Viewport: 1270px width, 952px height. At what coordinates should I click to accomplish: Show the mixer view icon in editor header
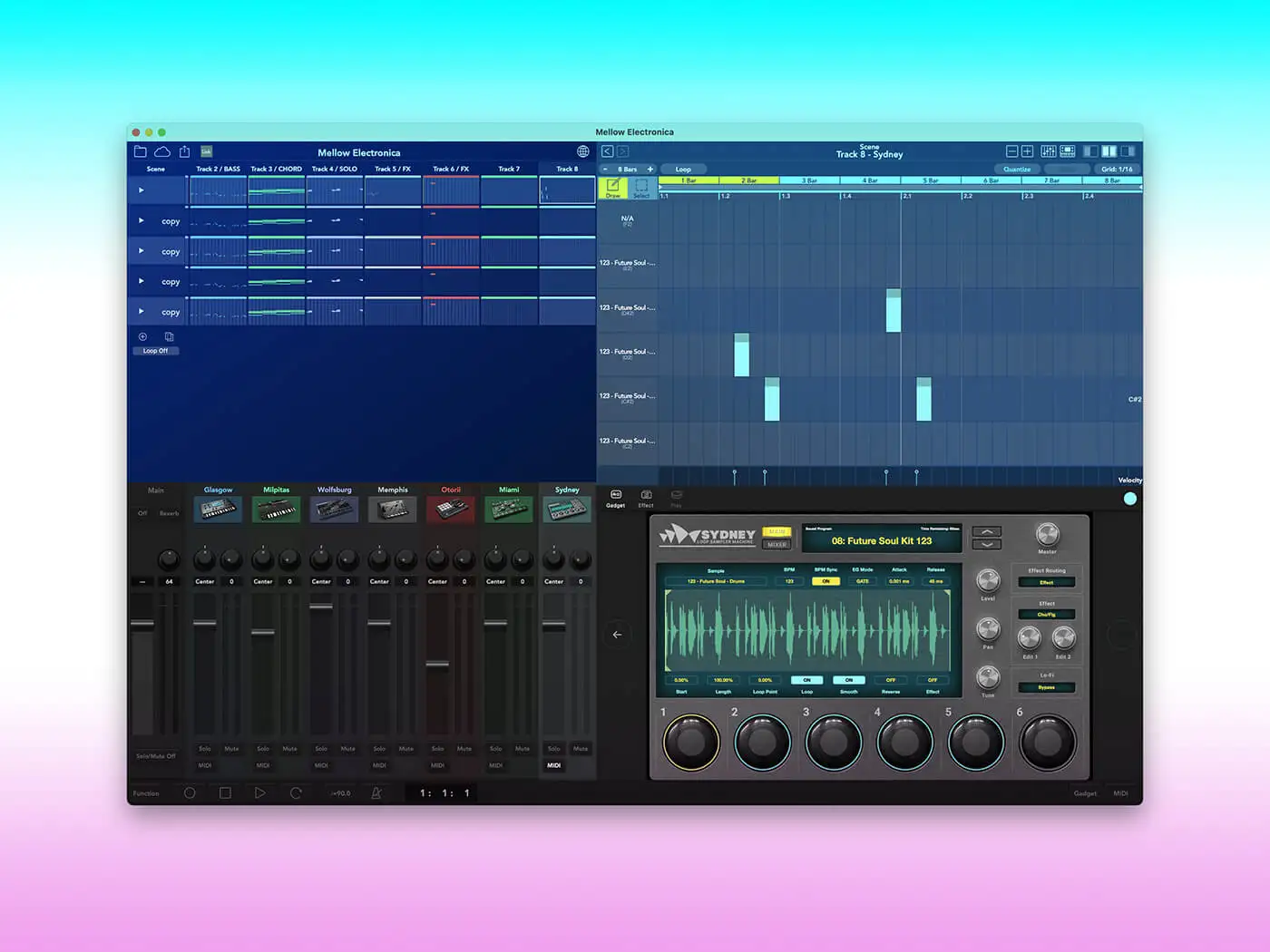click(1049, 151)
